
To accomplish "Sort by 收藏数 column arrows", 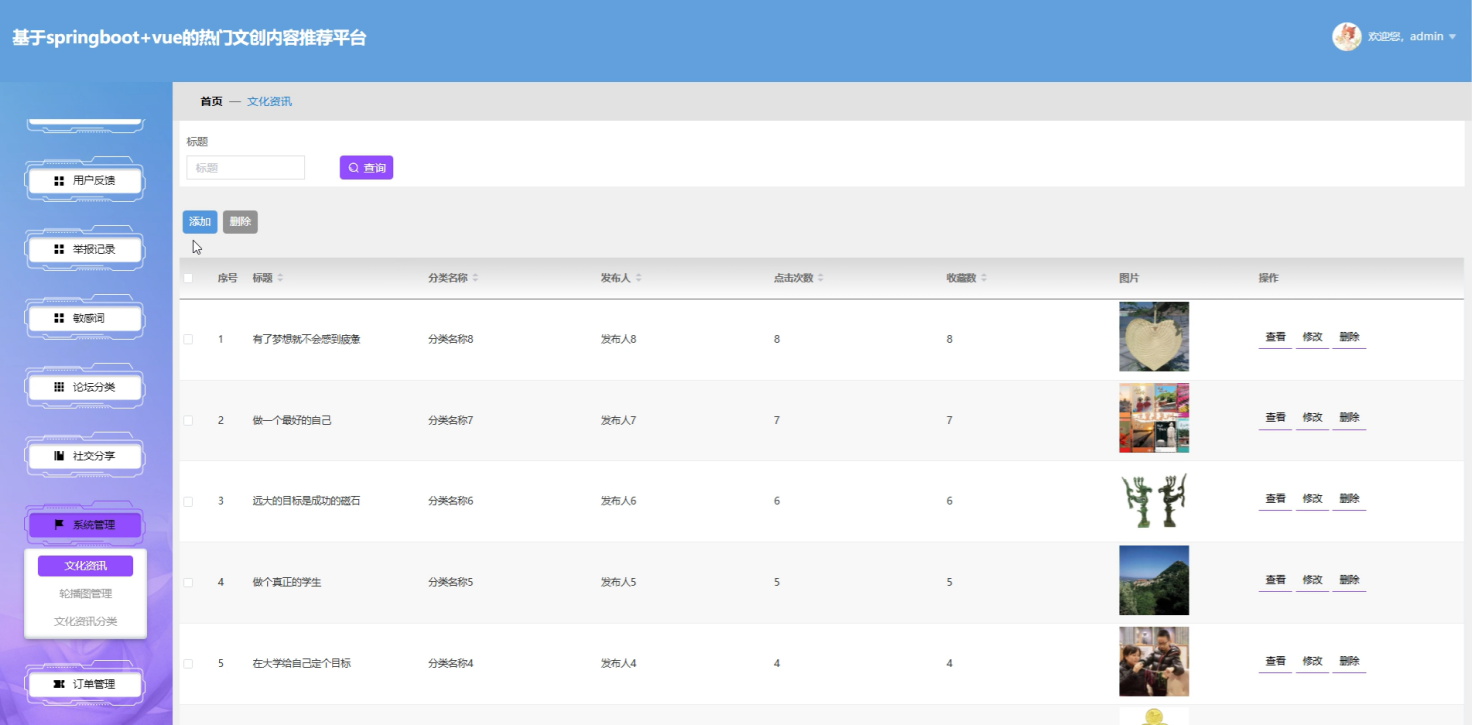I will (983, 278).
